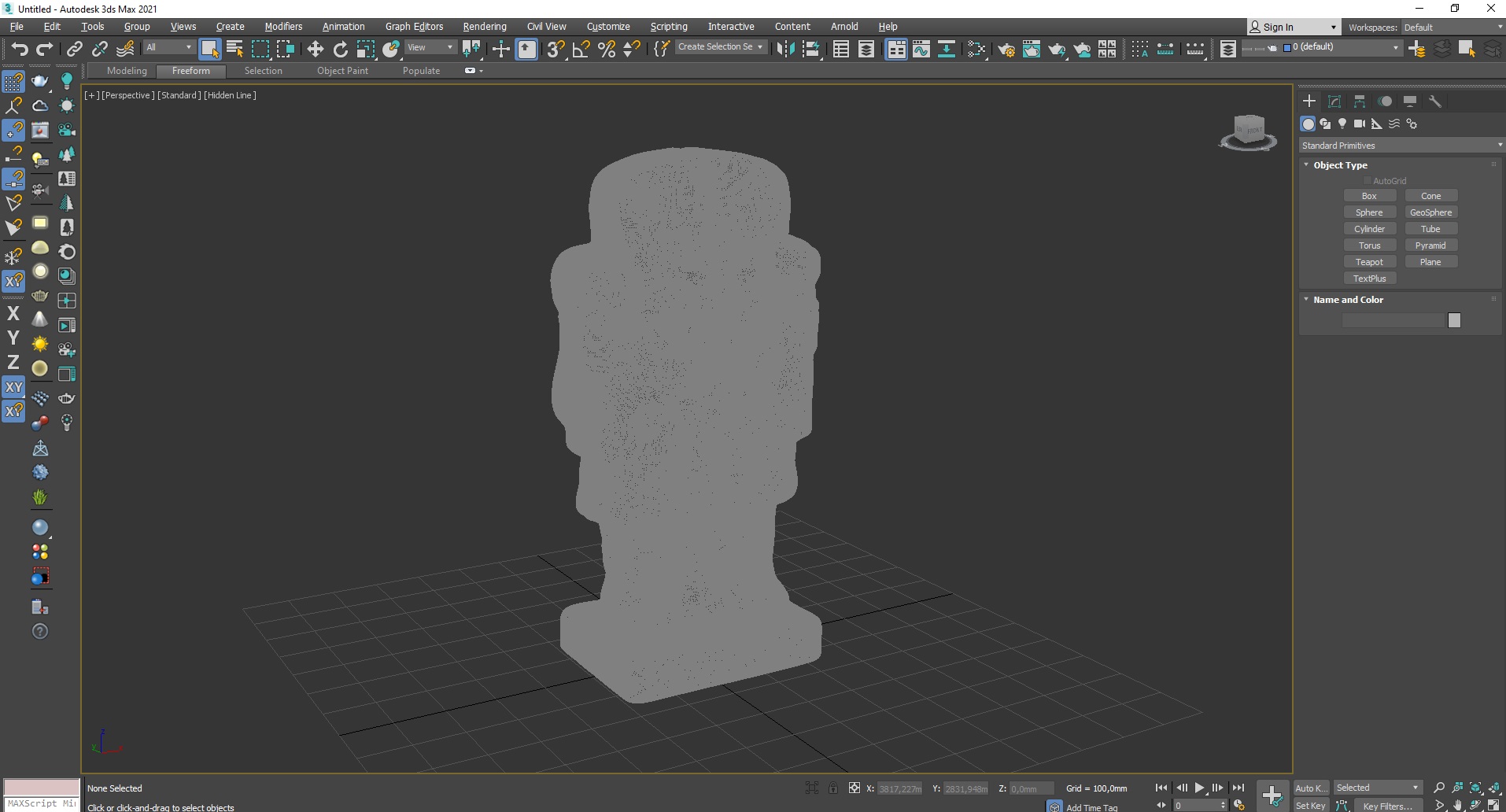Toggle the Percent Snap button
Screen dimensions: 1506x812
click(607, 49)
